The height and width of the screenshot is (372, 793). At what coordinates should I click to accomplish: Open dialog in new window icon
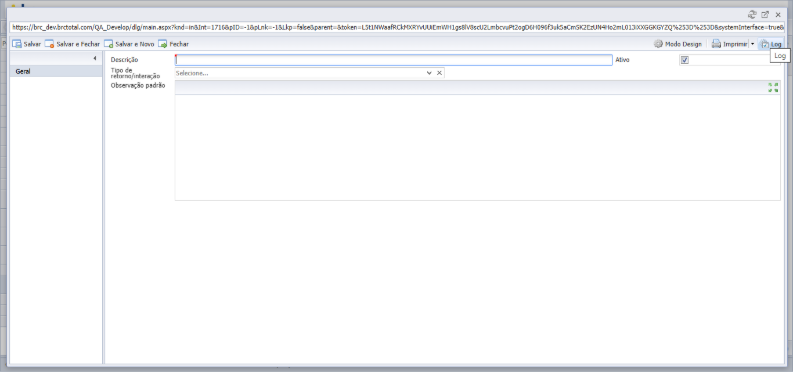765,15
